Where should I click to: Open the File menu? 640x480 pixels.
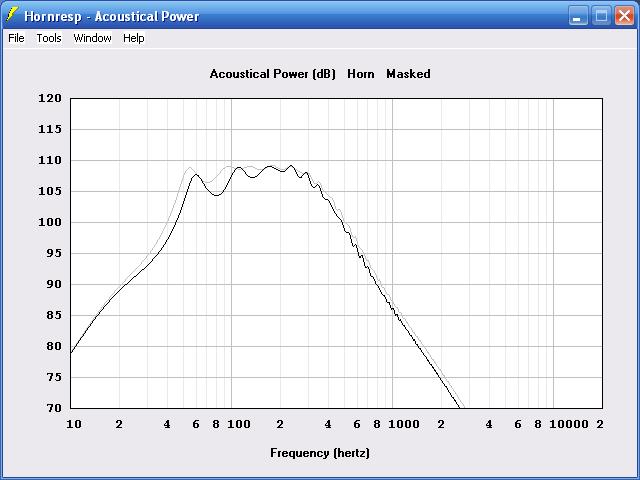(x=16, y=38)
